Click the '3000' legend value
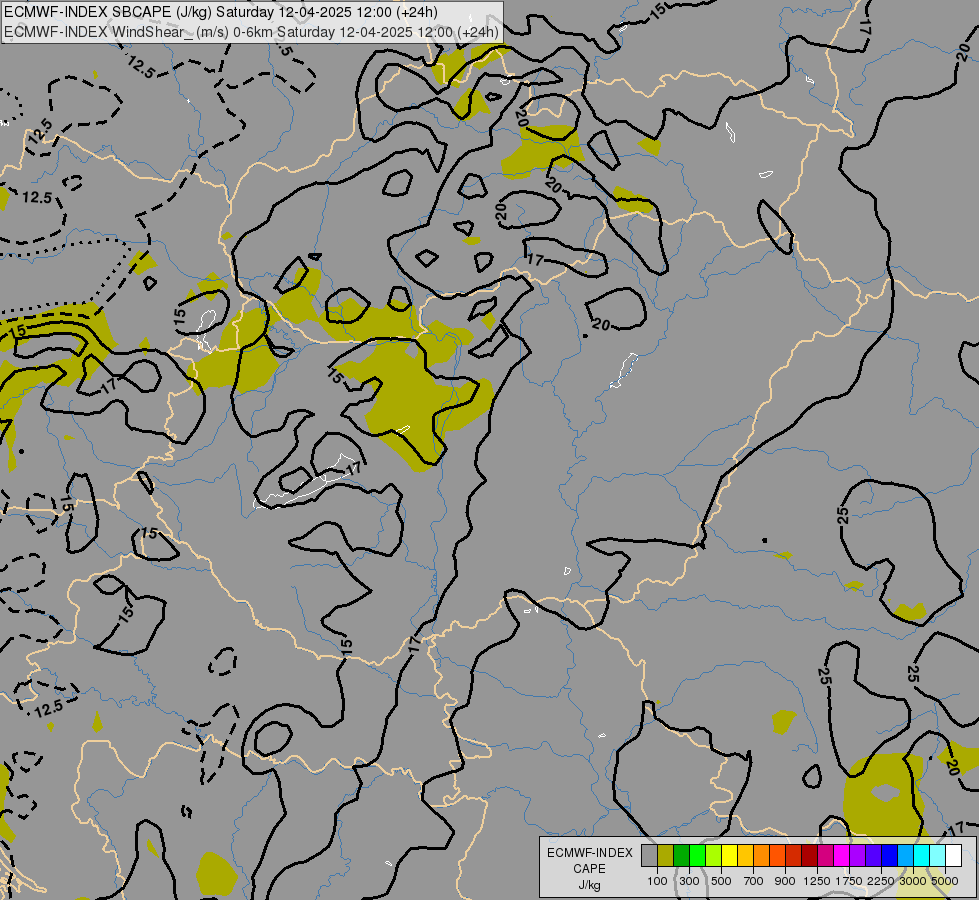Viewport: 979px width, 900px height. pyautogui.click(x=913, y=881)
